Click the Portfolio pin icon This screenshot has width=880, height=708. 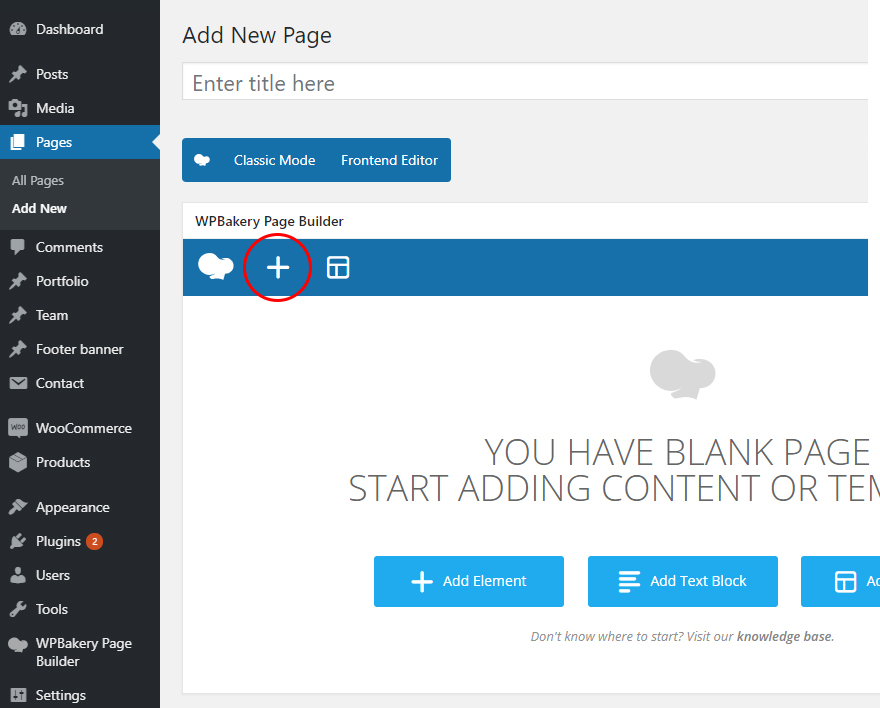(x=18, y=281)
